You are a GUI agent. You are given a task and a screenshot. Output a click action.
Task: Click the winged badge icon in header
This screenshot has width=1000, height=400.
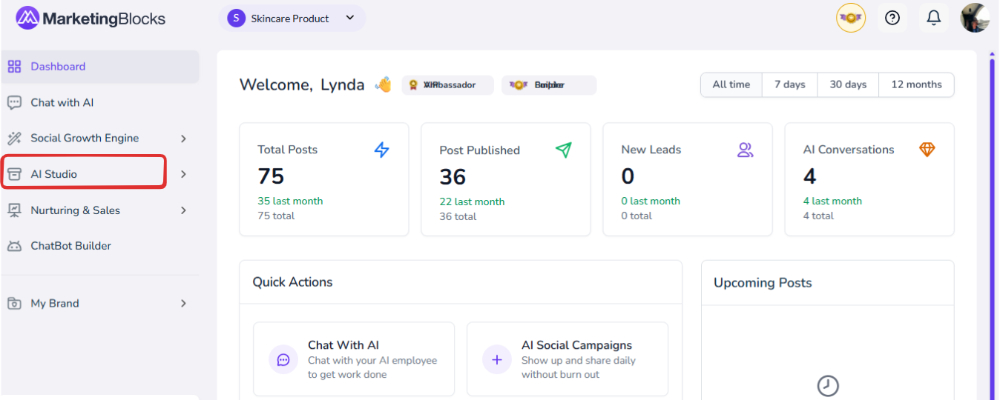(851, 18)
